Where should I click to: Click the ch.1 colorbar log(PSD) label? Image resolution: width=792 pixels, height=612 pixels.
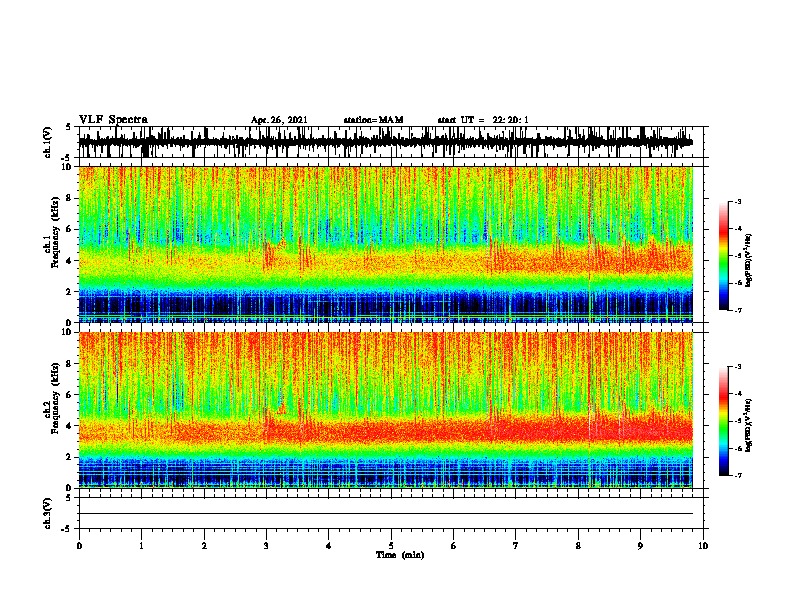[x=748, y=259]
